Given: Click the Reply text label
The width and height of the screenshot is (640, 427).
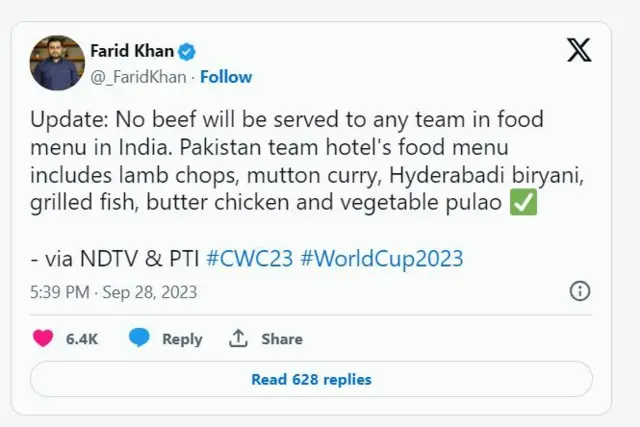Looking at the screenshot, I should coord(182,339).
